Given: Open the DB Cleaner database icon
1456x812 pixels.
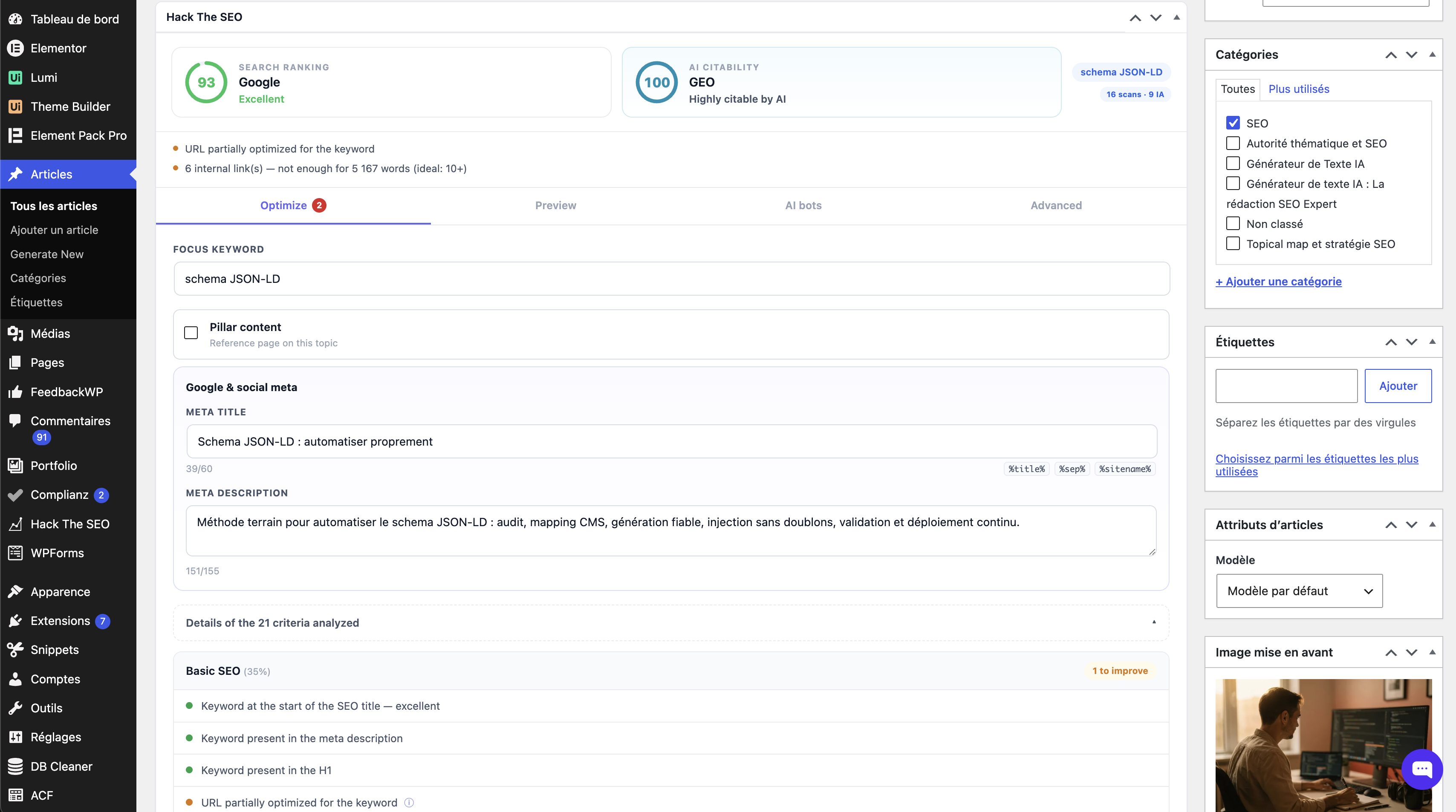Looking at the screenshot, I should [15, 766].
